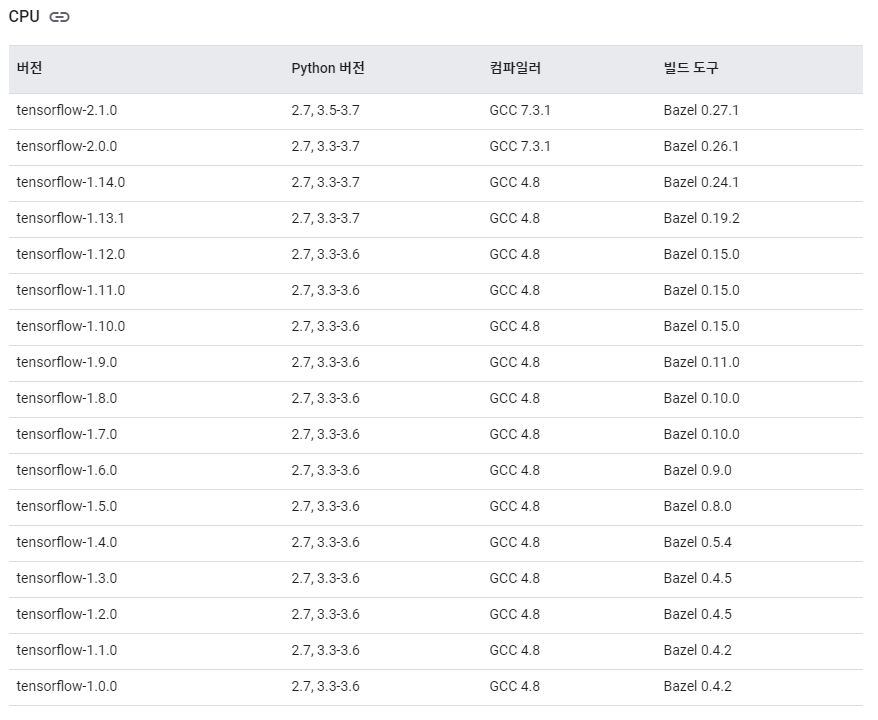The image size is (878, 720).
Task: Click Bazel 0.19.2 cell
Action: coord(702,218)
